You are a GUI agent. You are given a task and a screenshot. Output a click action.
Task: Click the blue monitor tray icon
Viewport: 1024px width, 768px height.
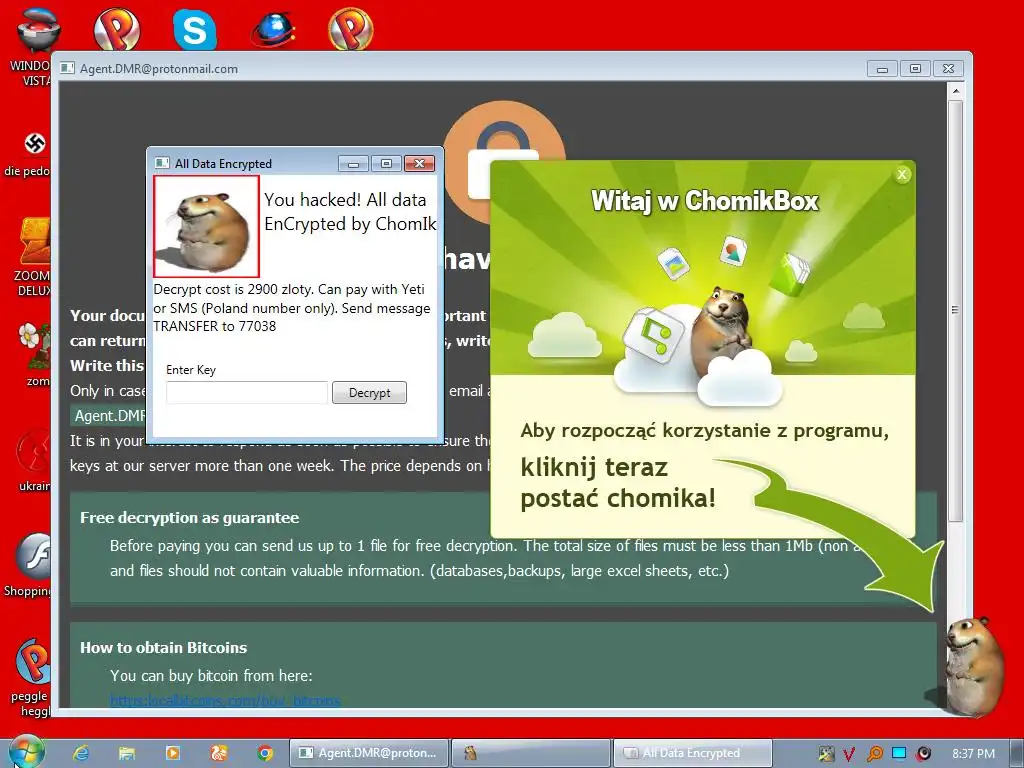(x=899, y=753)
